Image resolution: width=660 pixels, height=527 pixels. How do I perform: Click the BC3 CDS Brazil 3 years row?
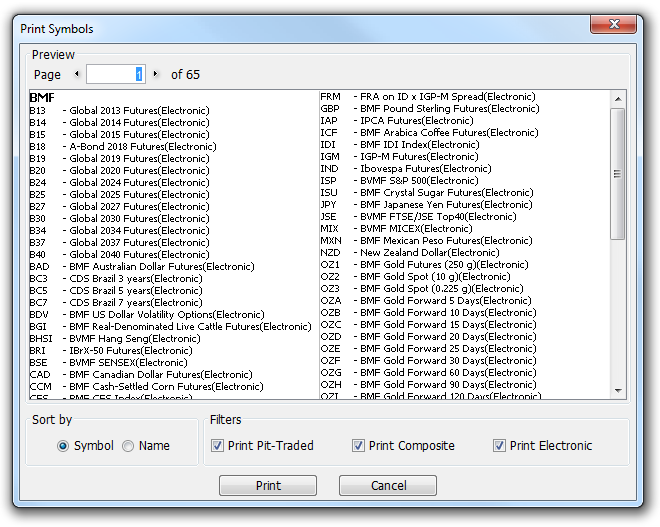pos(116,279)
